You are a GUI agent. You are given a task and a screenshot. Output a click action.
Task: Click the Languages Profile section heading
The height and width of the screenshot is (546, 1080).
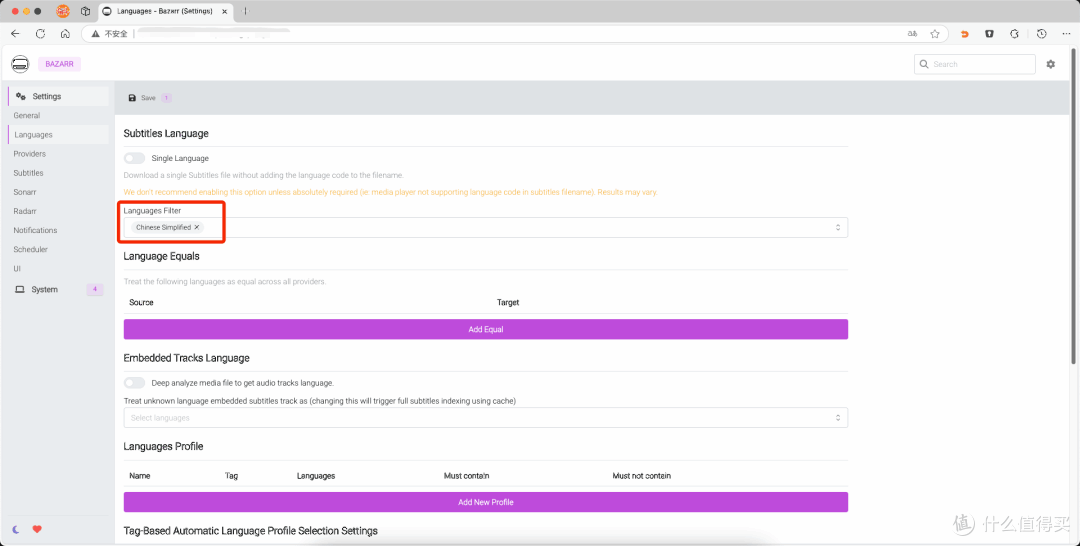click(x=163, y=446)
